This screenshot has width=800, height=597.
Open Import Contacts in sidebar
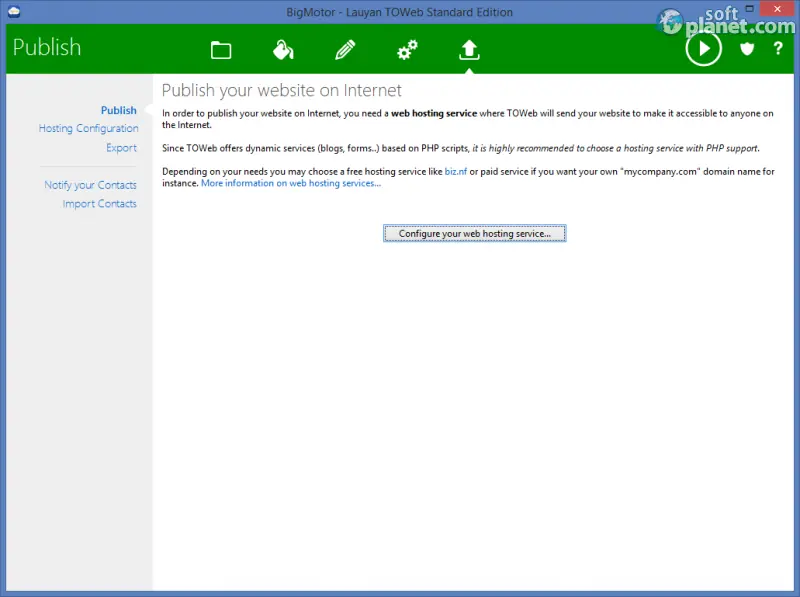click(99, 204)
